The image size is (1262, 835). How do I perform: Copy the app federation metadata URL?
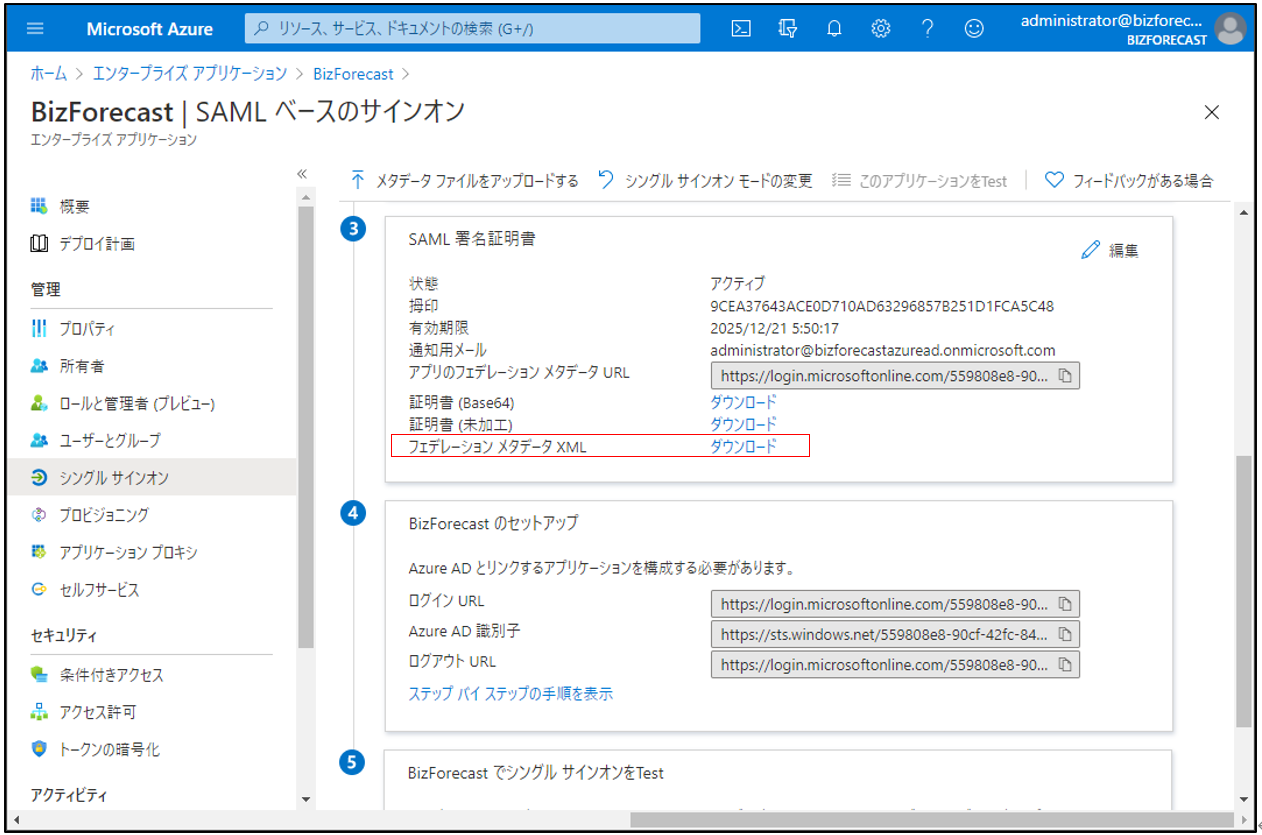tap(1065, 376)
